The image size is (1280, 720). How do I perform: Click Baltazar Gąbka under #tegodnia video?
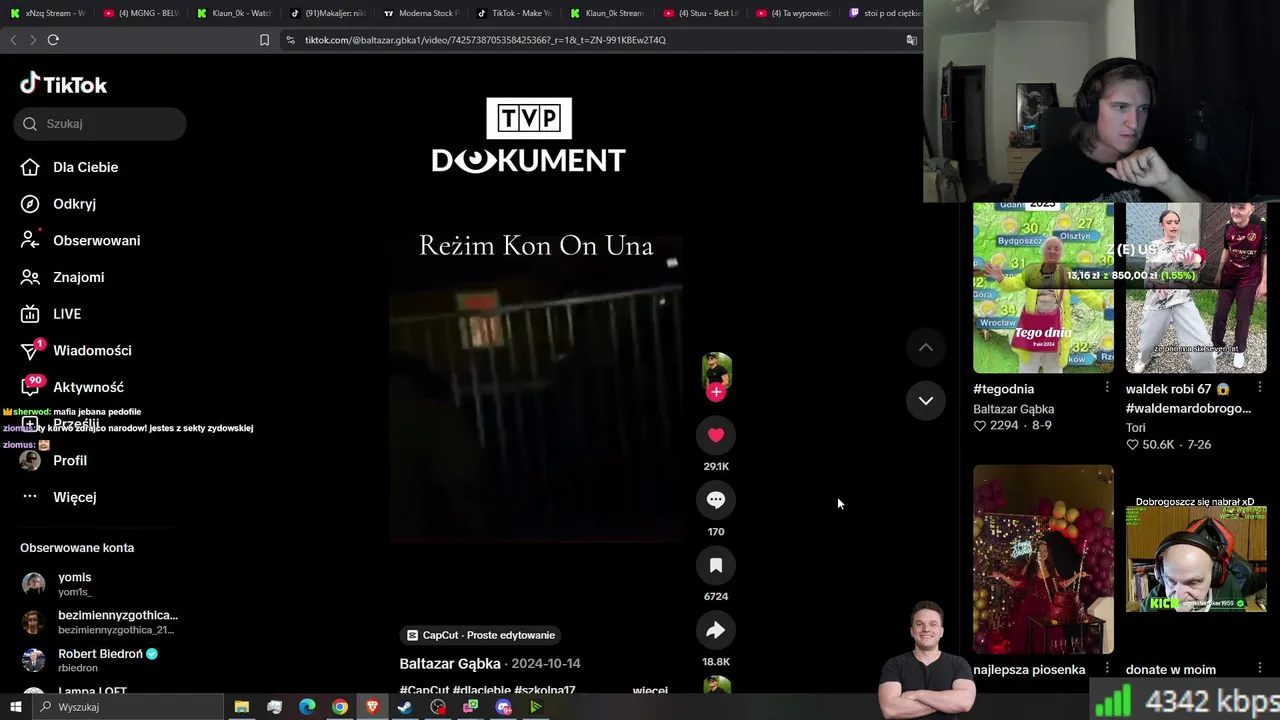1013,409
